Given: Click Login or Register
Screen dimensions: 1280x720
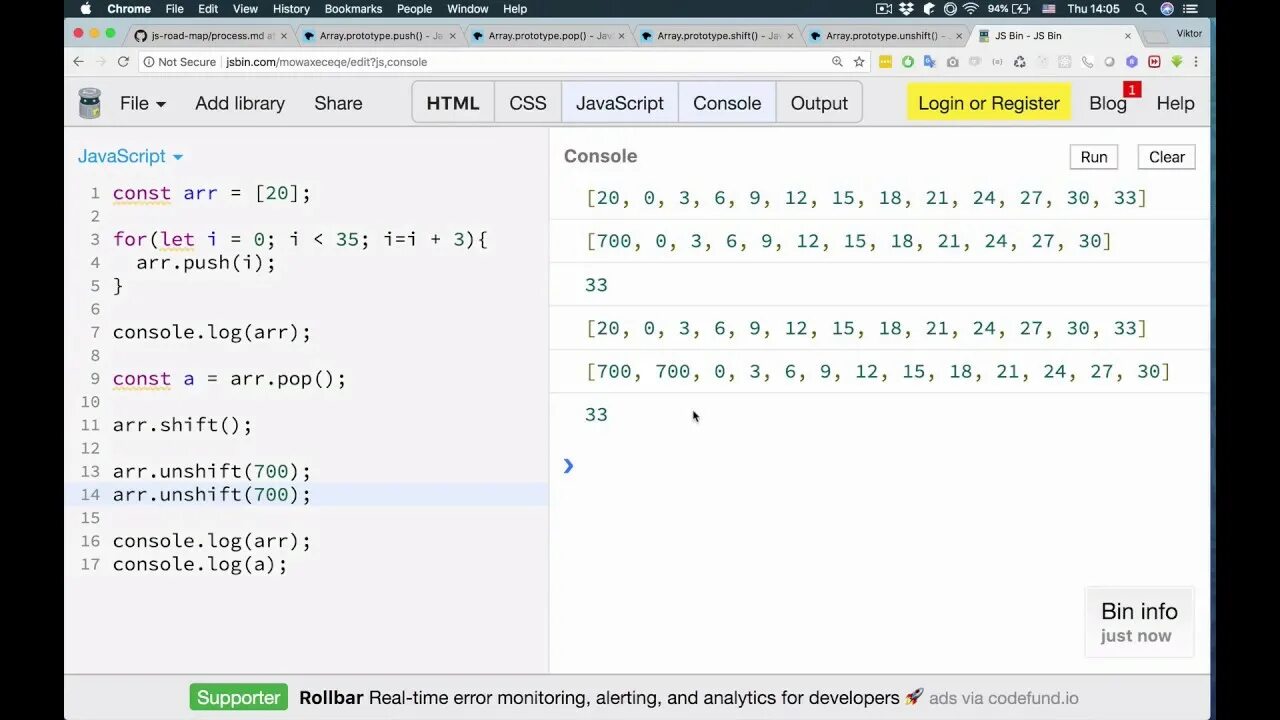Looking at the screenshot, I should click(989, 103).
